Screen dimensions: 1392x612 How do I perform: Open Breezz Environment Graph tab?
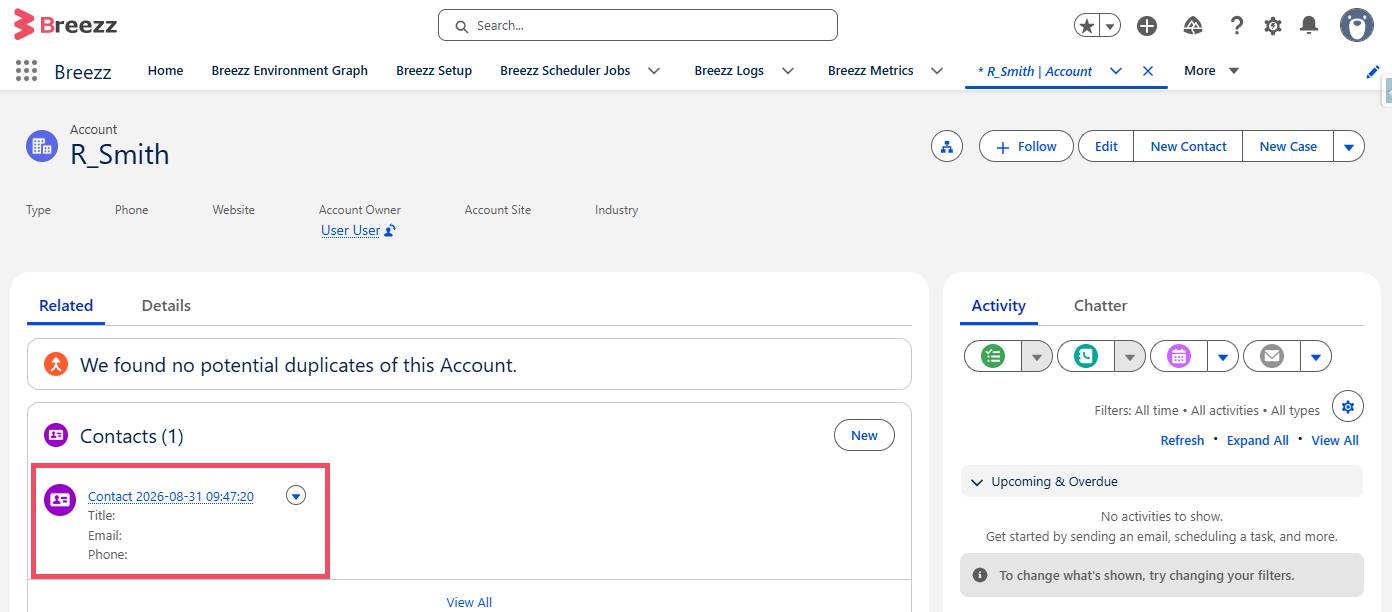(290, 71)
